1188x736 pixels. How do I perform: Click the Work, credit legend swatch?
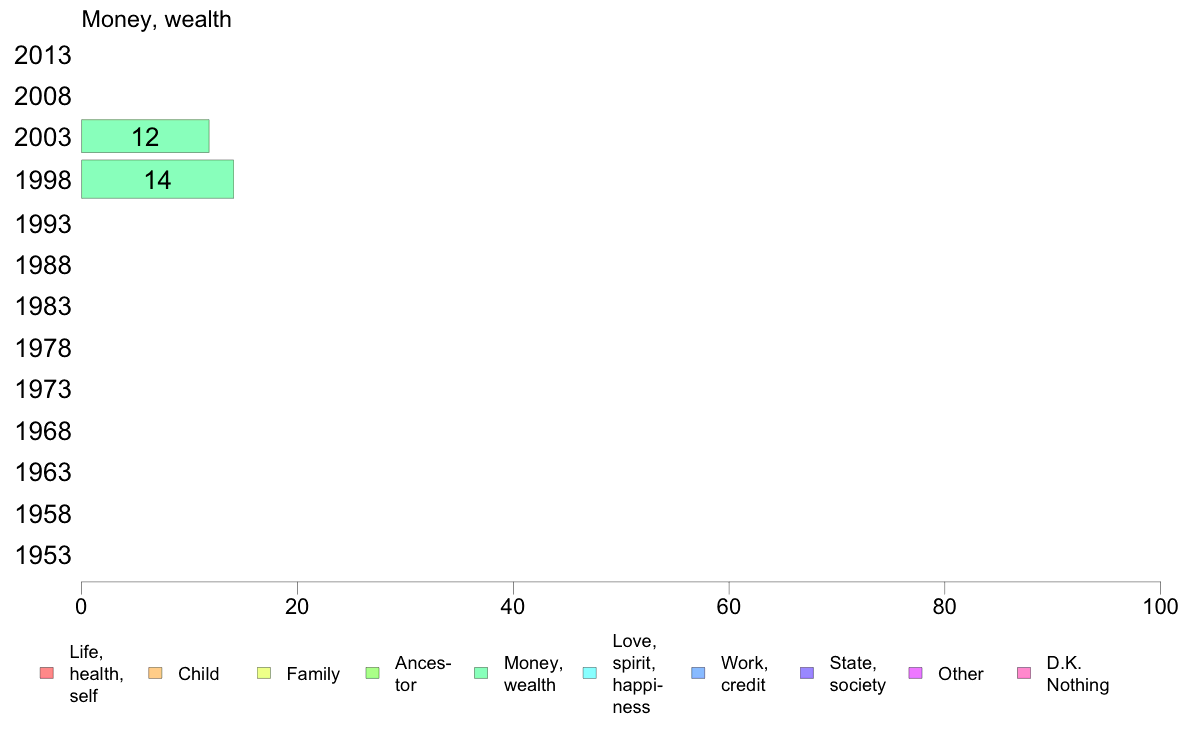point(699,673)
